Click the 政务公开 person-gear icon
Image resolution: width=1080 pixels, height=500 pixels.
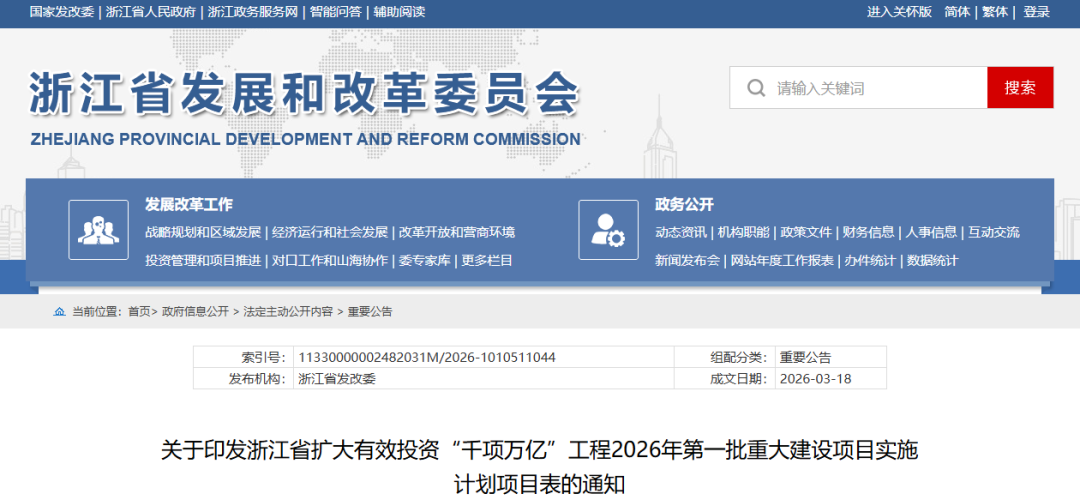[x=608, y=230]
